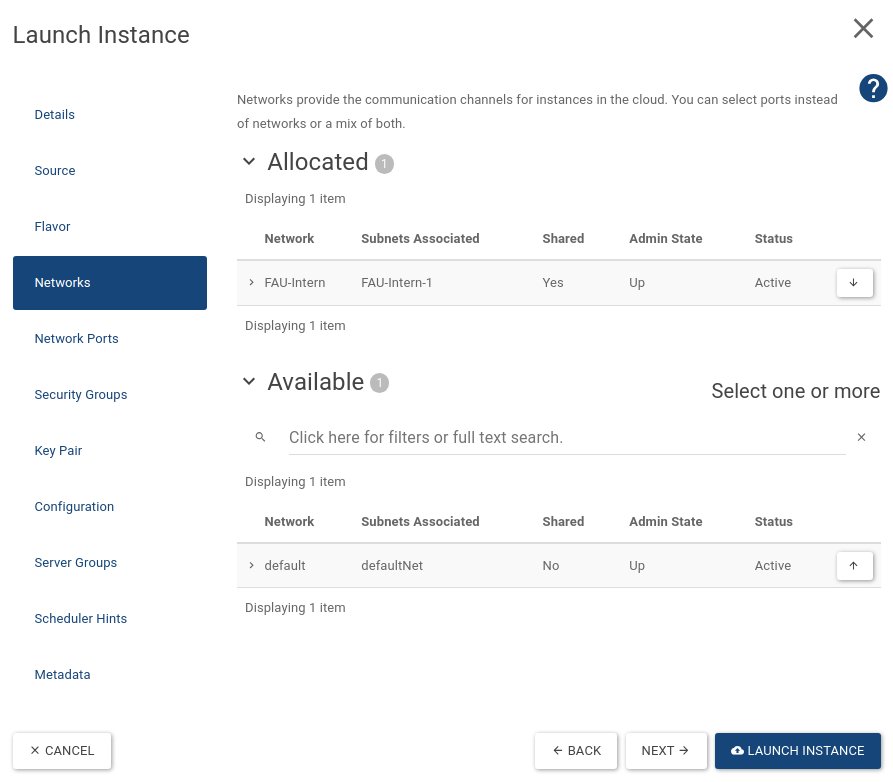Deallocate FAU-Intern network with down arrow
Viewport: 893px width, 782px height.
click(x=854, y=283)
